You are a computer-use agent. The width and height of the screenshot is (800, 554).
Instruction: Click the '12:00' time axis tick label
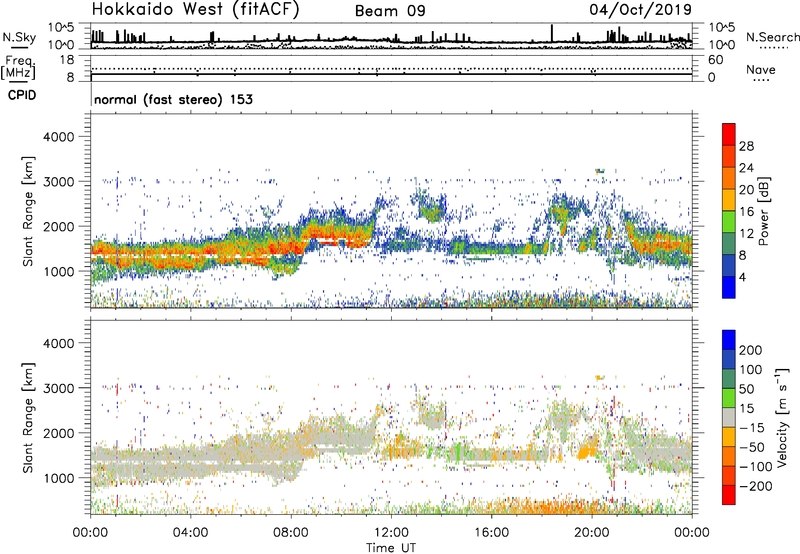pyautogui.click(x=391, y=533)
